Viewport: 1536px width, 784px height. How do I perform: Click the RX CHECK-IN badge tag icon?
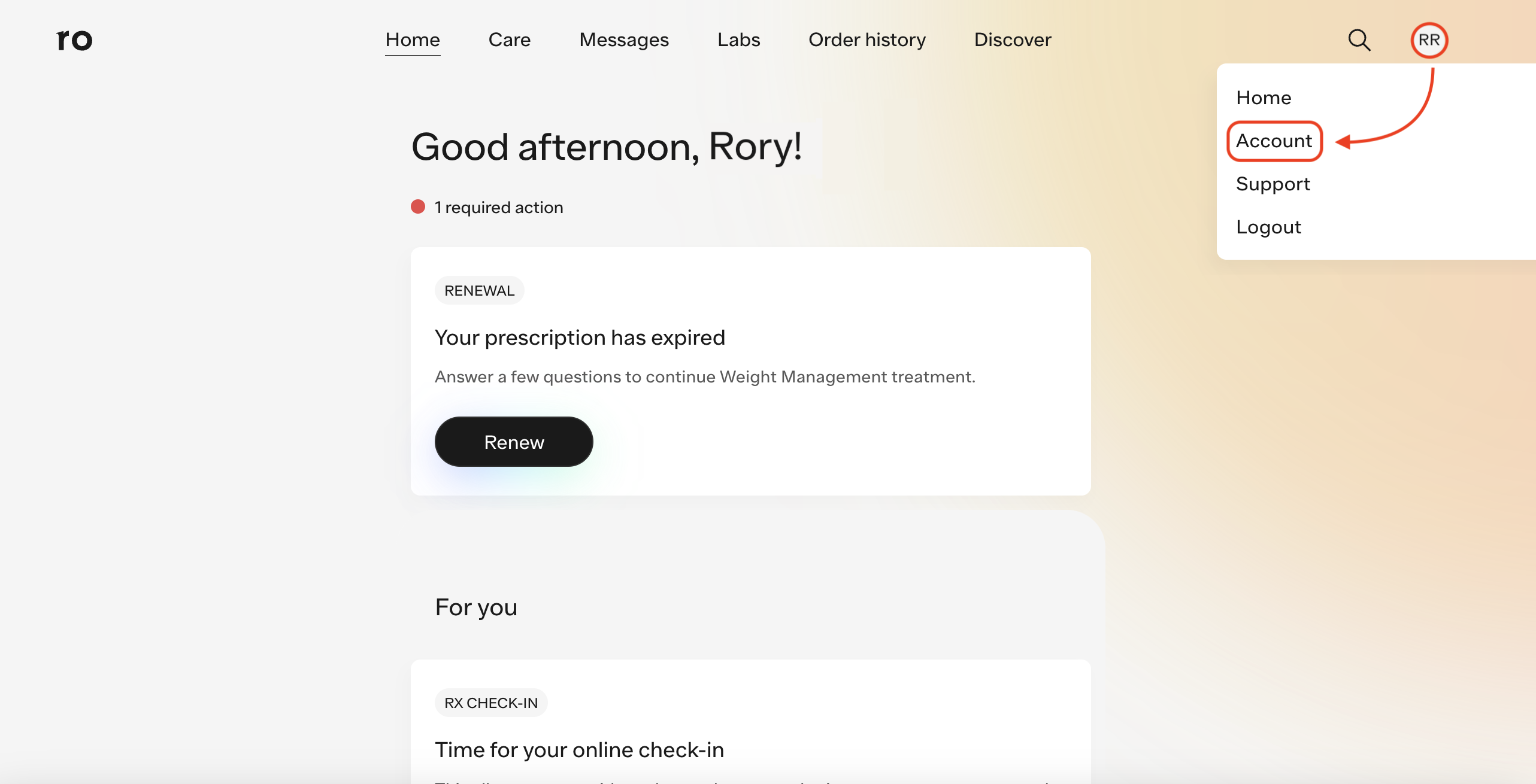(x=490, y=702)
